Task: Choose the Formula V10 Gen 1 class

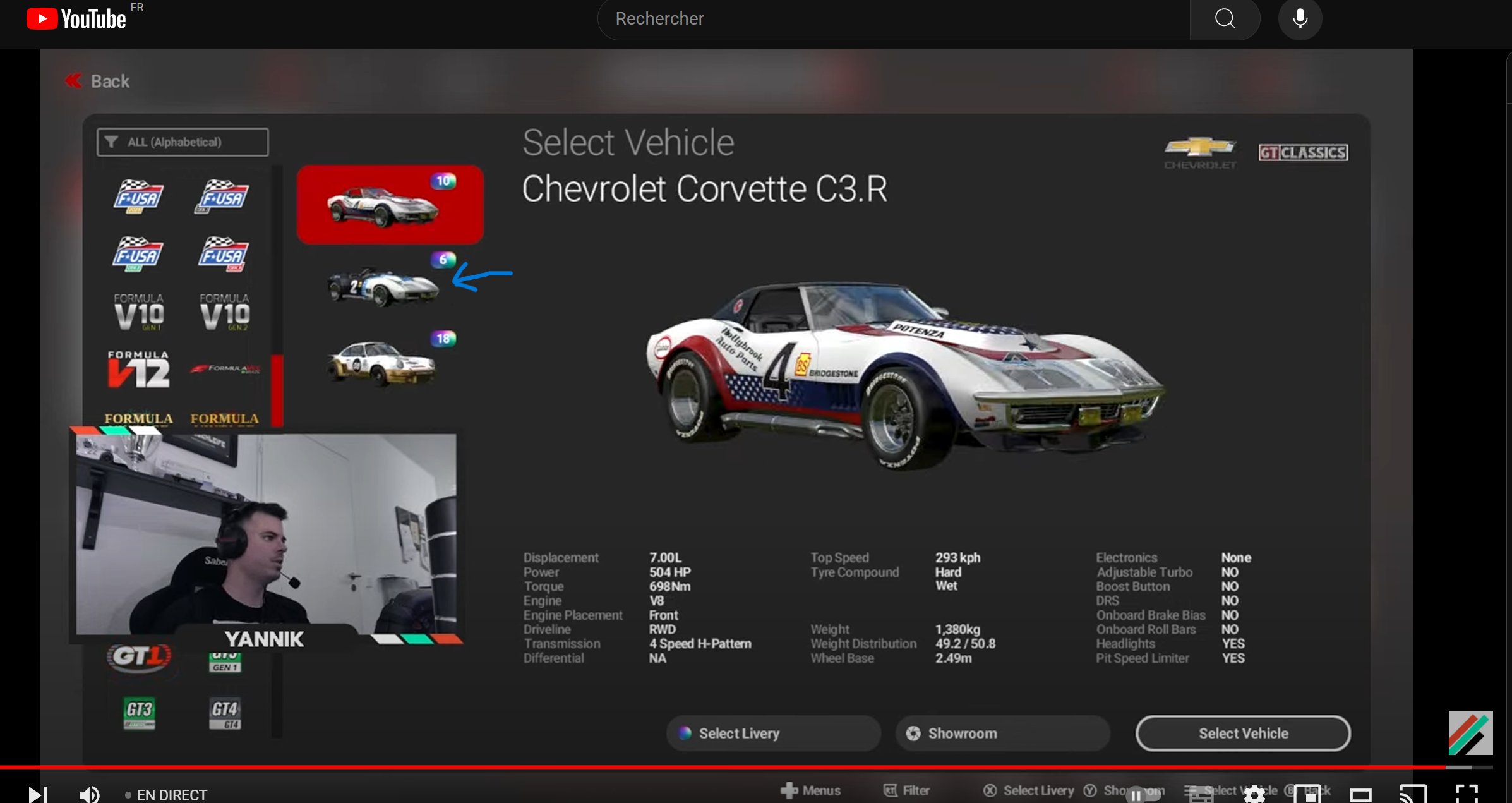Action: 139,311
